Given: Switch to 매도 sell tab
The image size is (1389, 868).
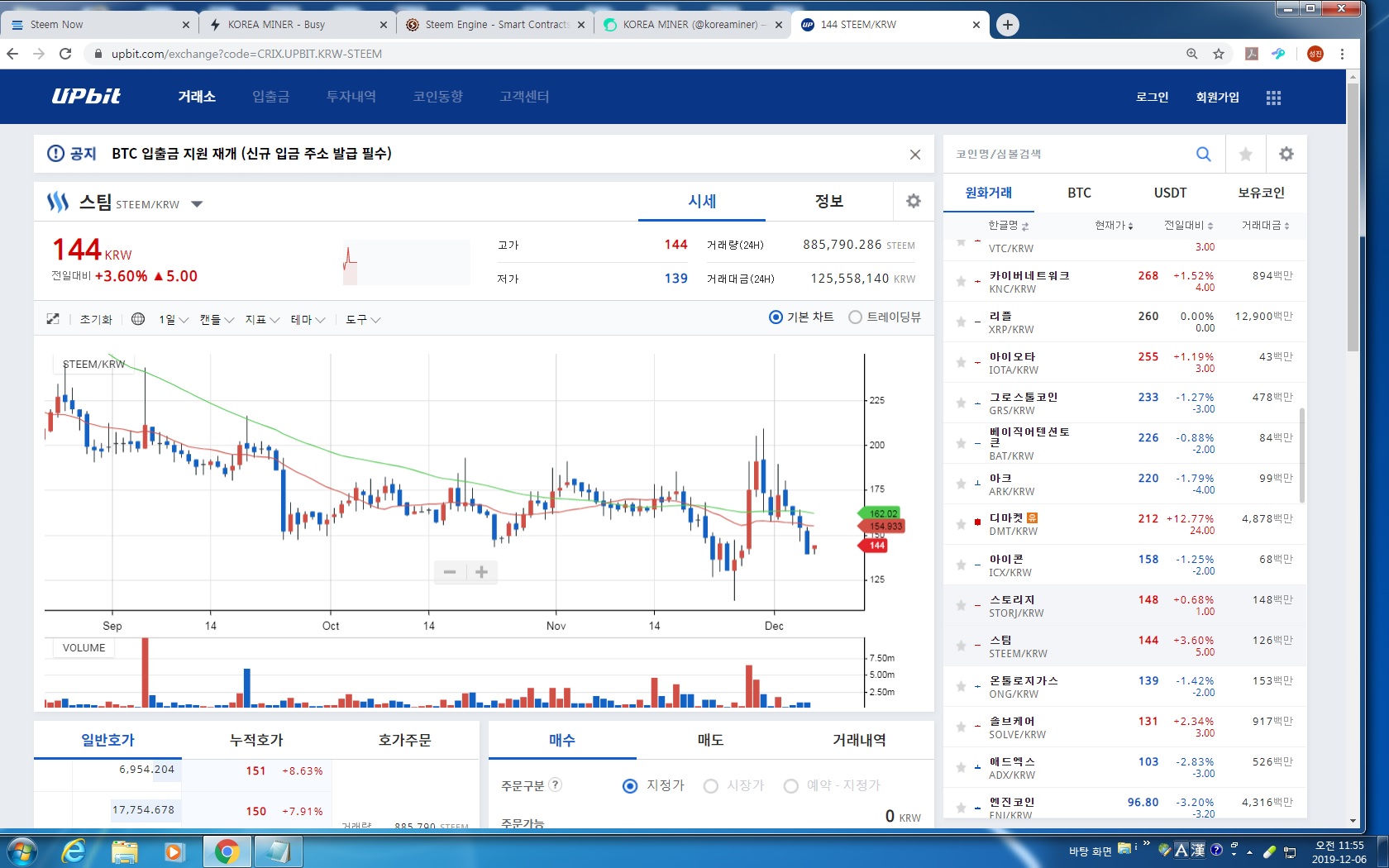Looking at the screenshot, I should (710, 740).
